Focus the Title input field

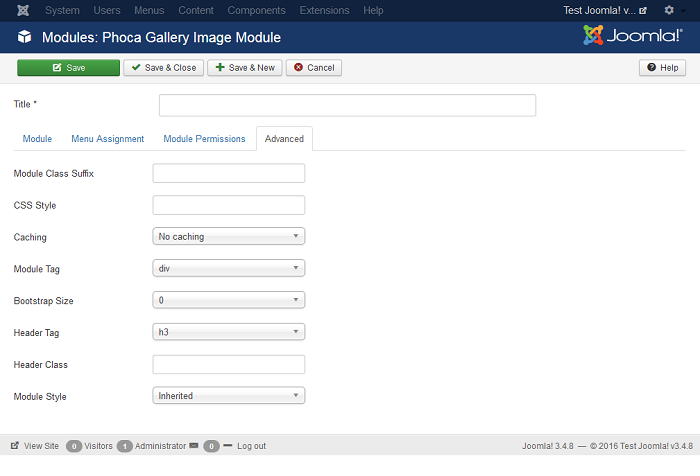347,105
